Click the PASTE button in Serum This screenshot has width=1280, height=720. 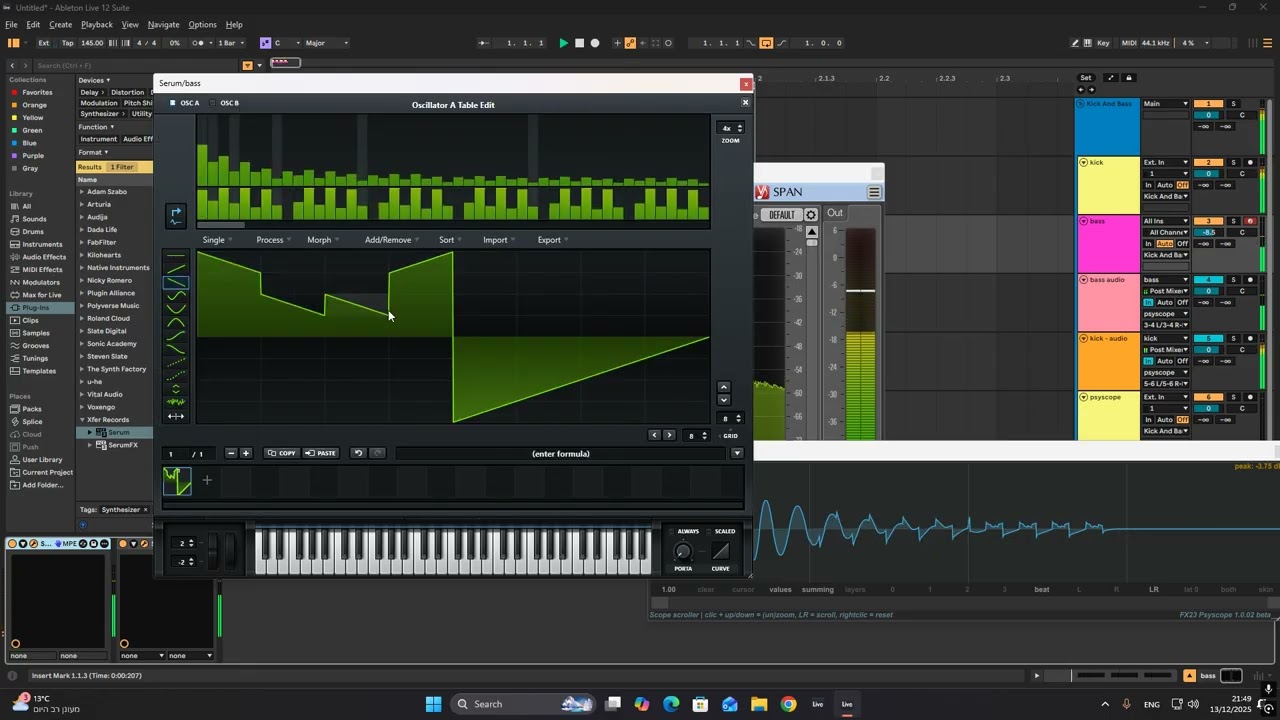tap(321, 453)
